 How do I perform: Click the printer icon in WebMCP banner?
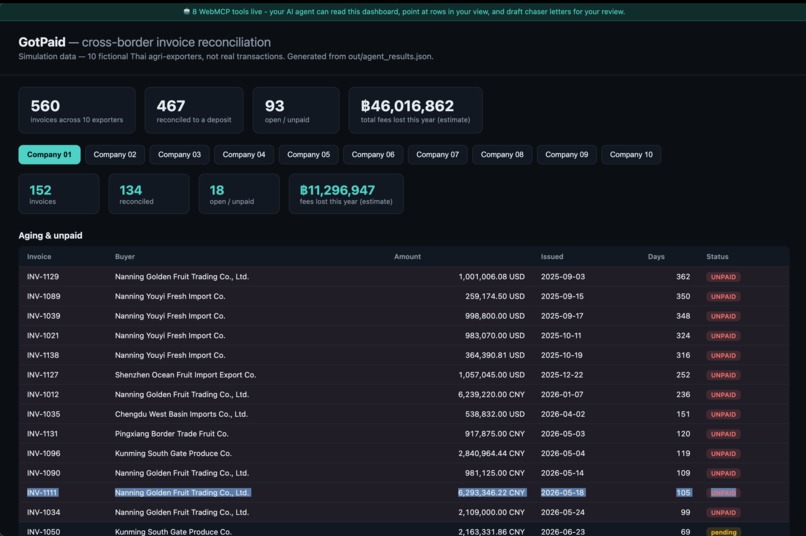187,11
